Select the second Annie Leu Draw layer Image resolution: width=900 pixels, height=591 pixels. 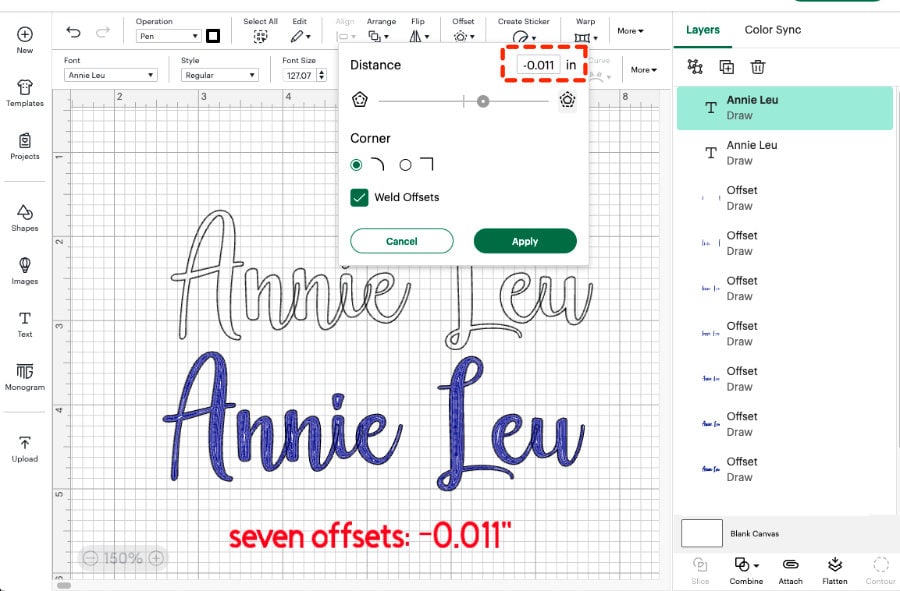(x=785, y=153)
